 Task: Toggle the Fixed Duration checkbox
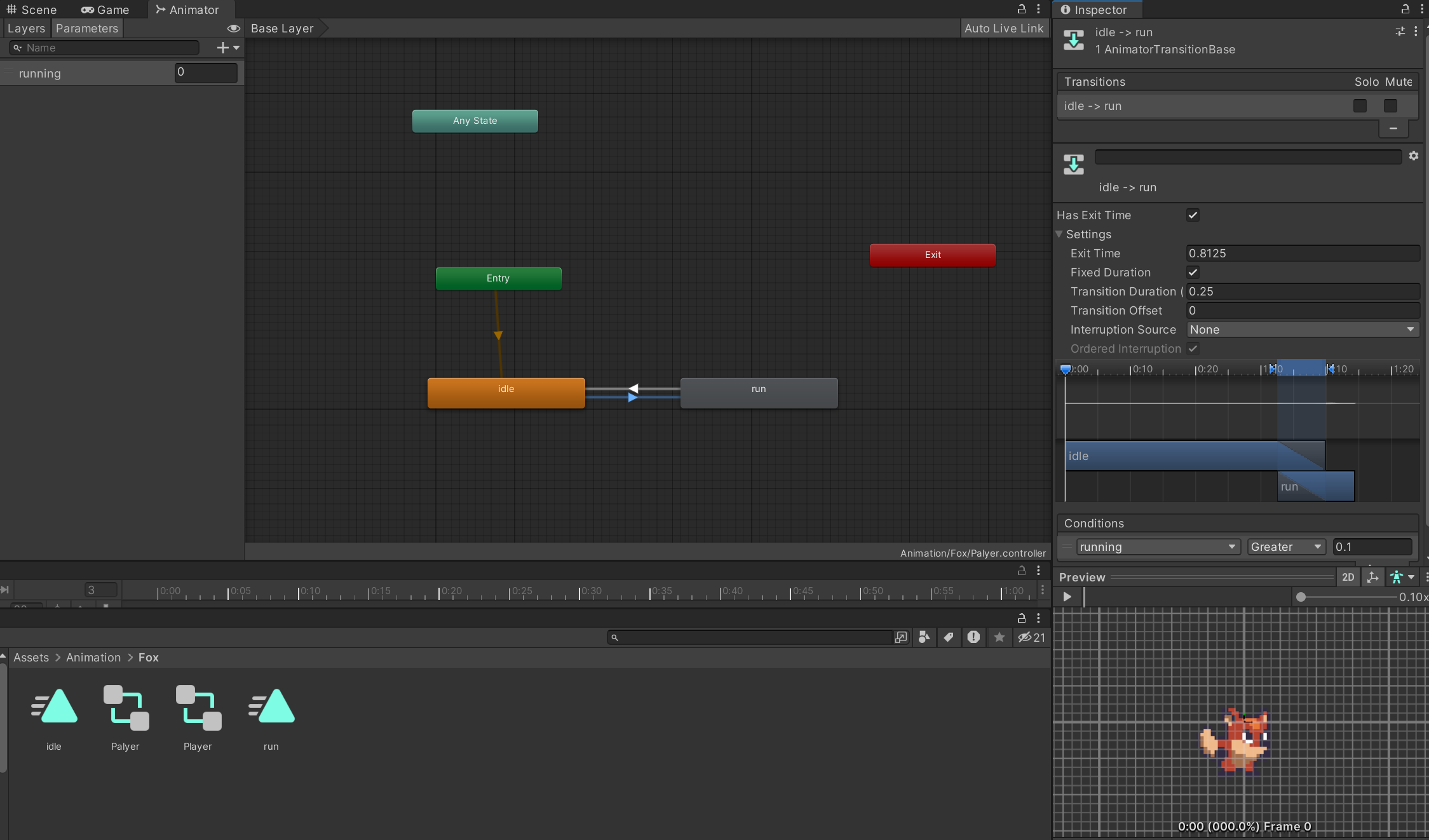[1193, 272]
